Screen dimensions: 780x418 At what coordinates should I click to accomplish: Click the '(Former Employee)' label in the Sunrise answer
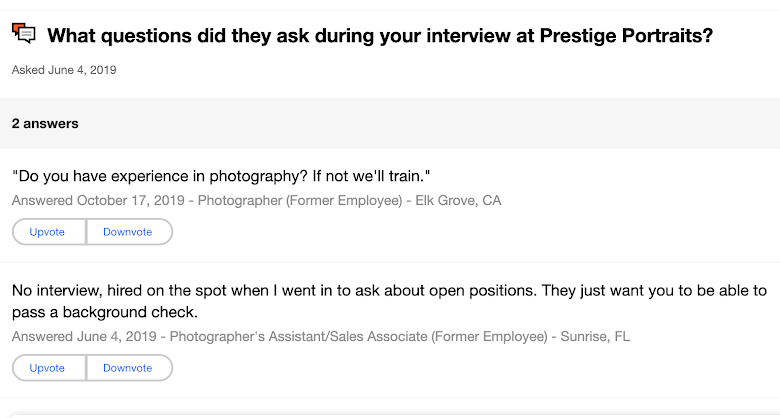(x=492, y=336)
